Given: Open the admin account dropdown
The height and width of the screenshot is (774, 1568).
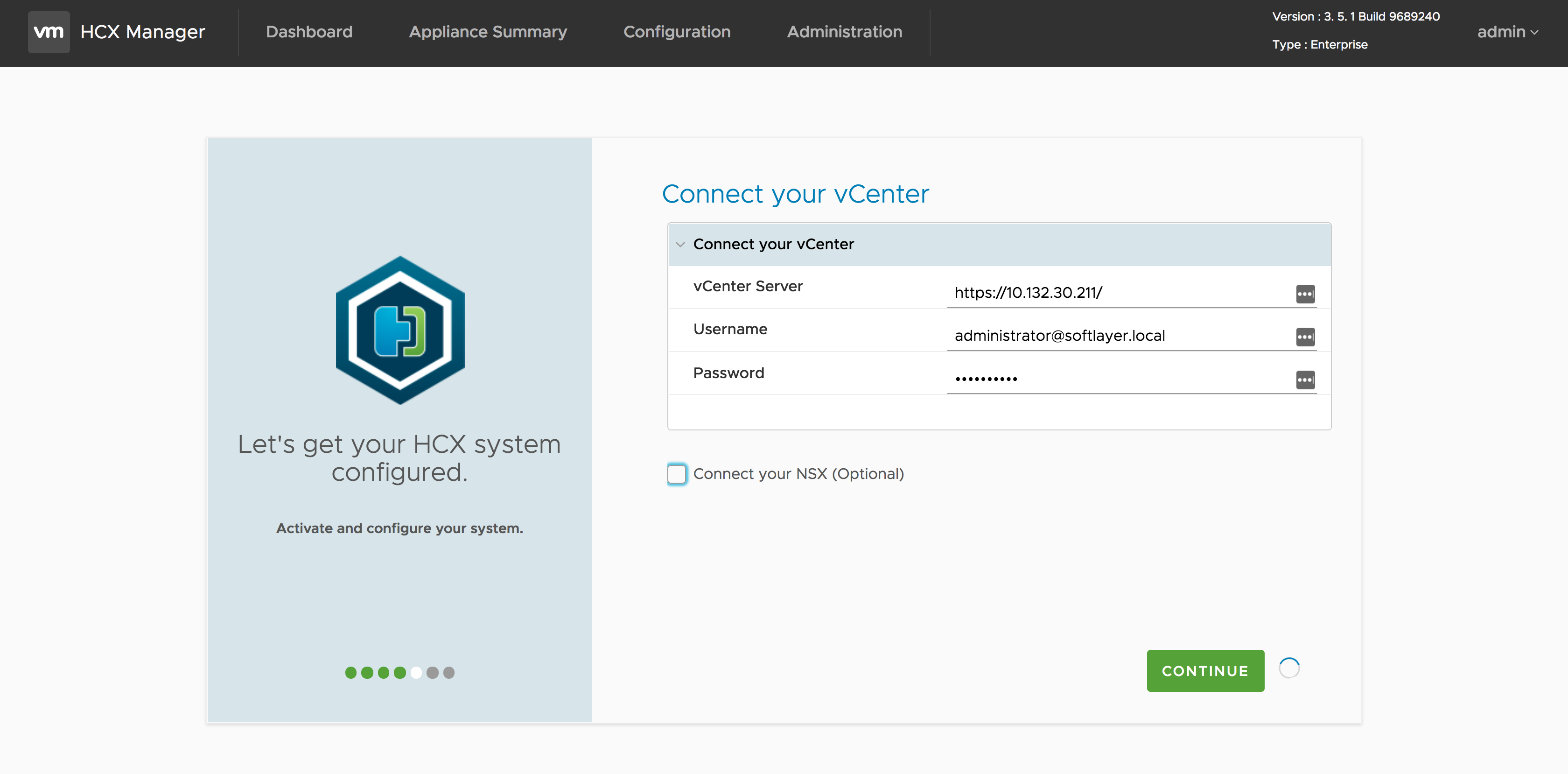Looking at the screenshot, I should click(x=1508, y=32).
